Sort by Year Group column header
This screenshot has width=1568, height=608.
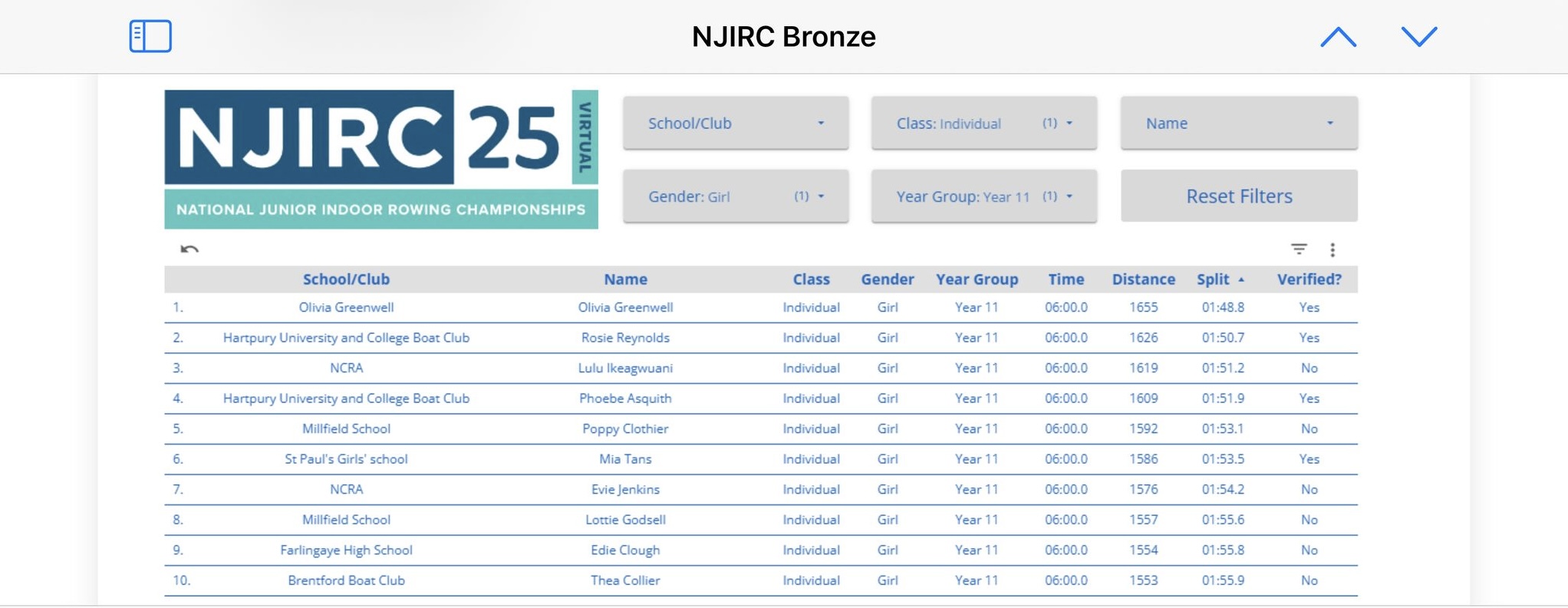[x=977, y=279]
